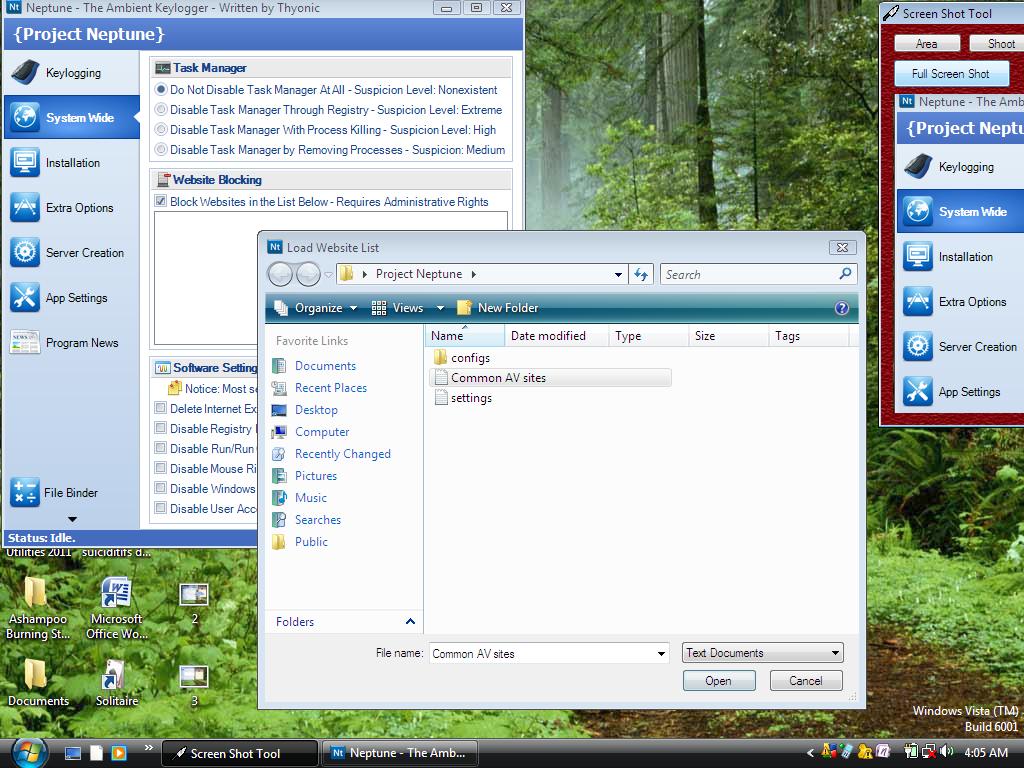Open File Binder calculator icon
This screenshot has width=1024, height=768.
click(25, 492)
